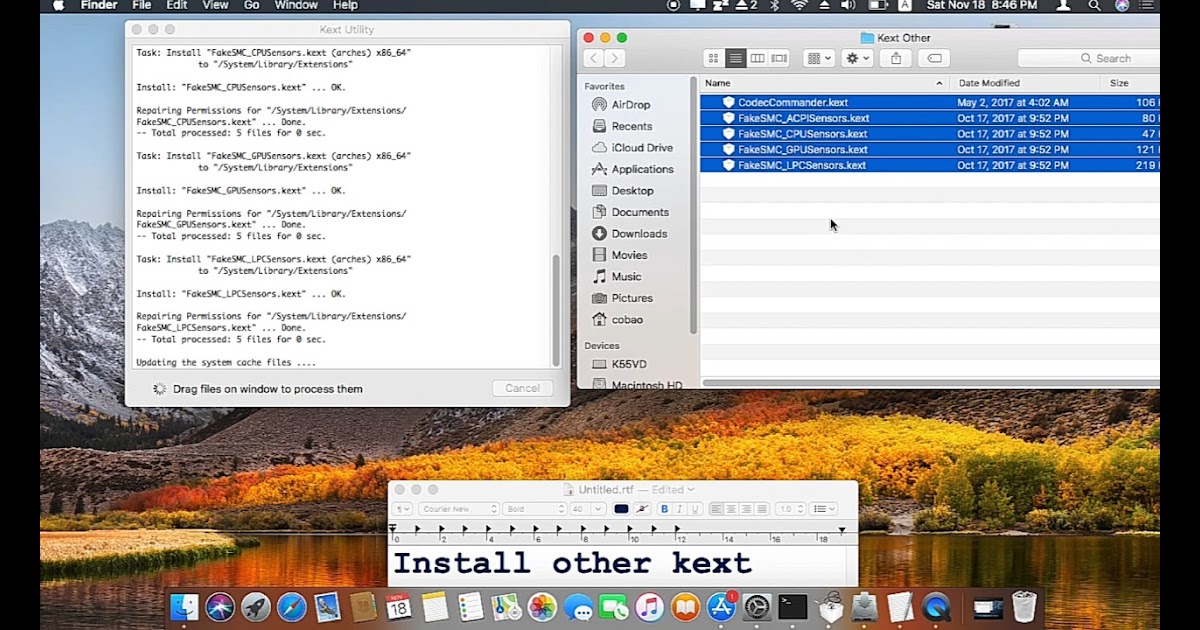Toggle italic in TextEdit toolbar

pyautogui.click(x=679, y=509)
